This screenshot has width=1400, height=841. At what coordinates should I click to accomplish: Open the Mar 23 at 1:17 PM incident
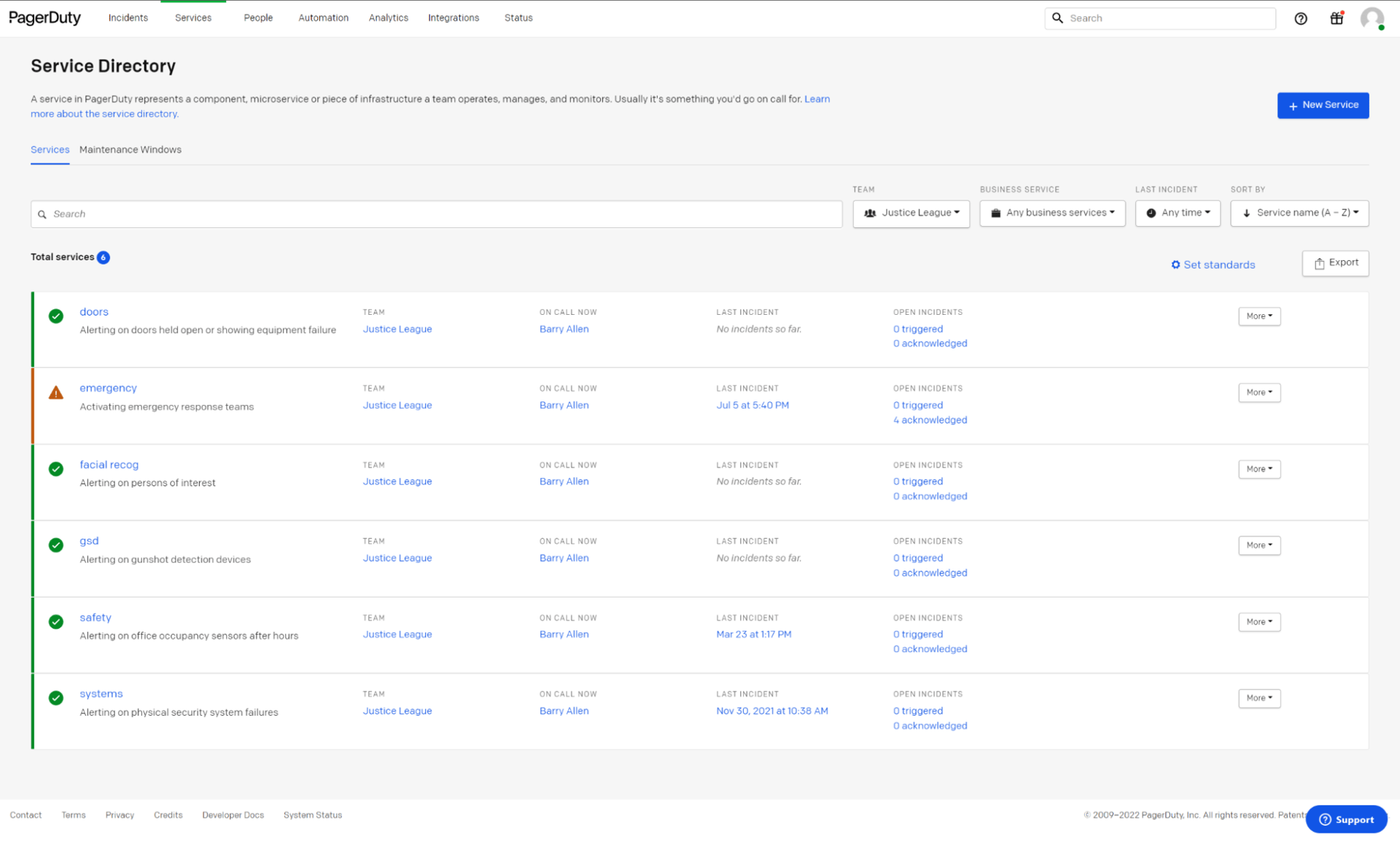753,634
